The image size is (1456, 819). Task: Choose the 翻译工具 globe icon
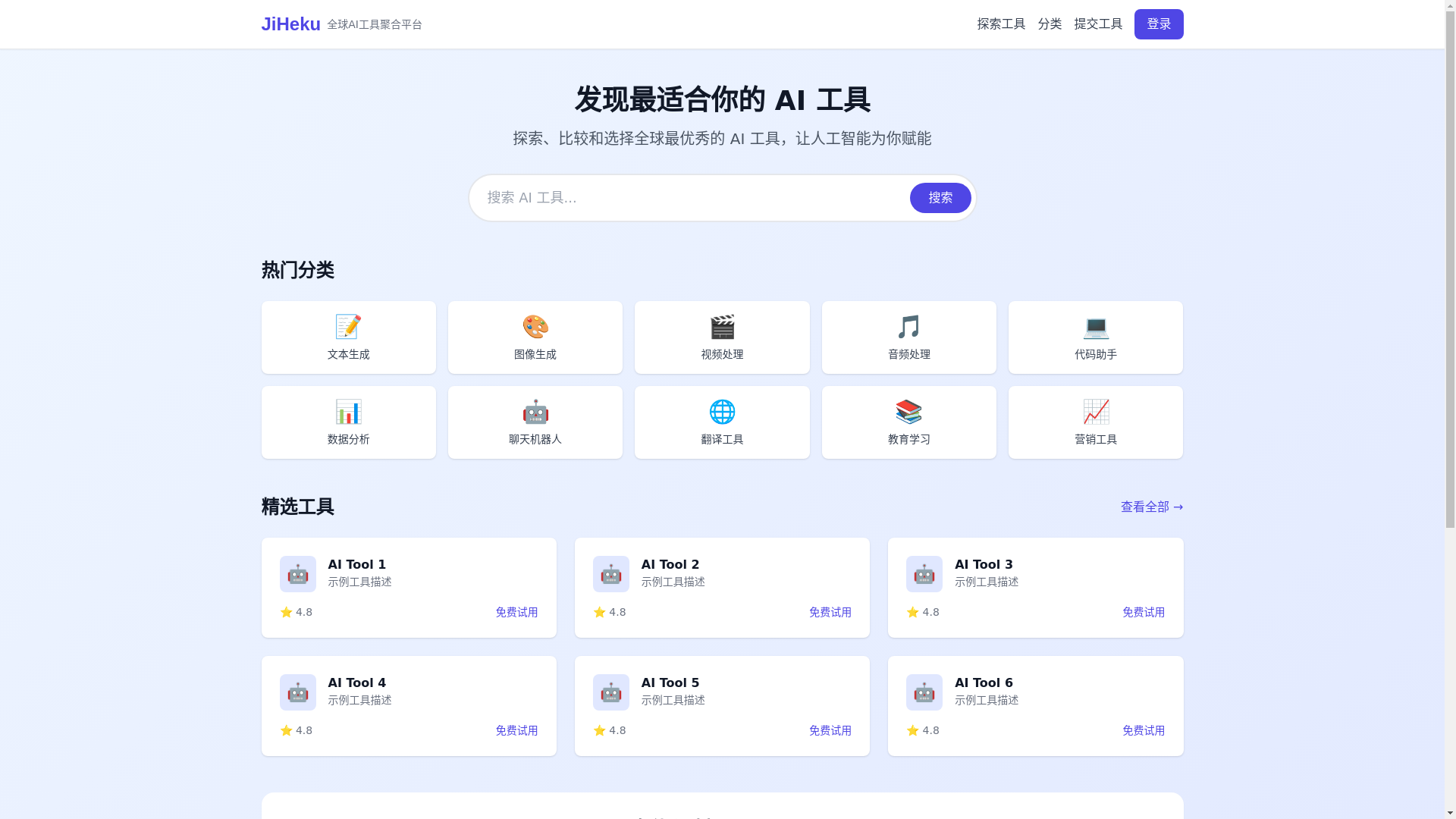click(x=722, y=412)
